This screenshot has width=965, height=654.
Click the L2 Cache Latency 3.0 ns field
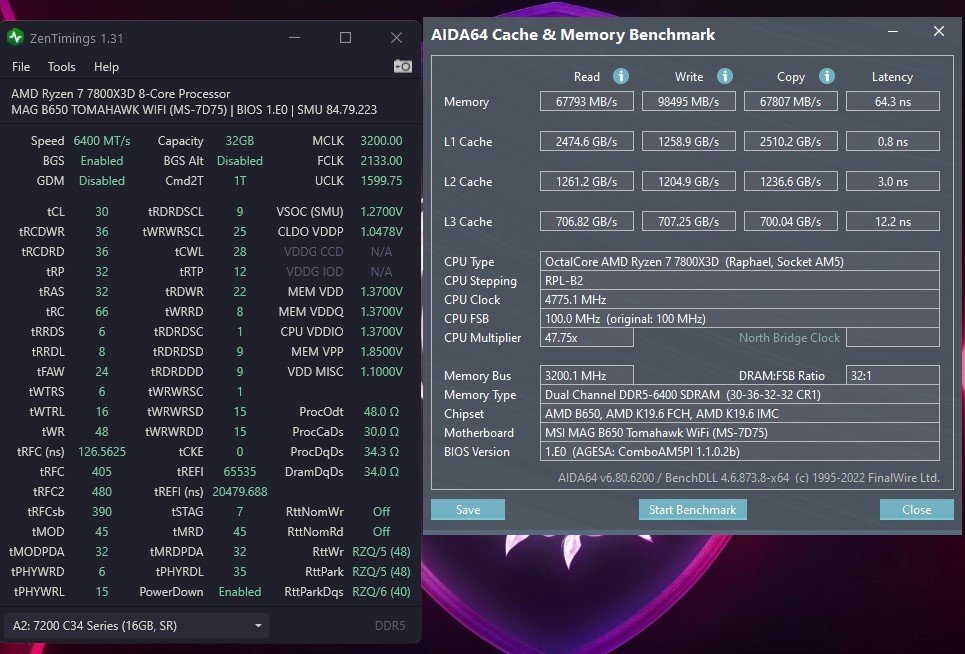[893, 181]
